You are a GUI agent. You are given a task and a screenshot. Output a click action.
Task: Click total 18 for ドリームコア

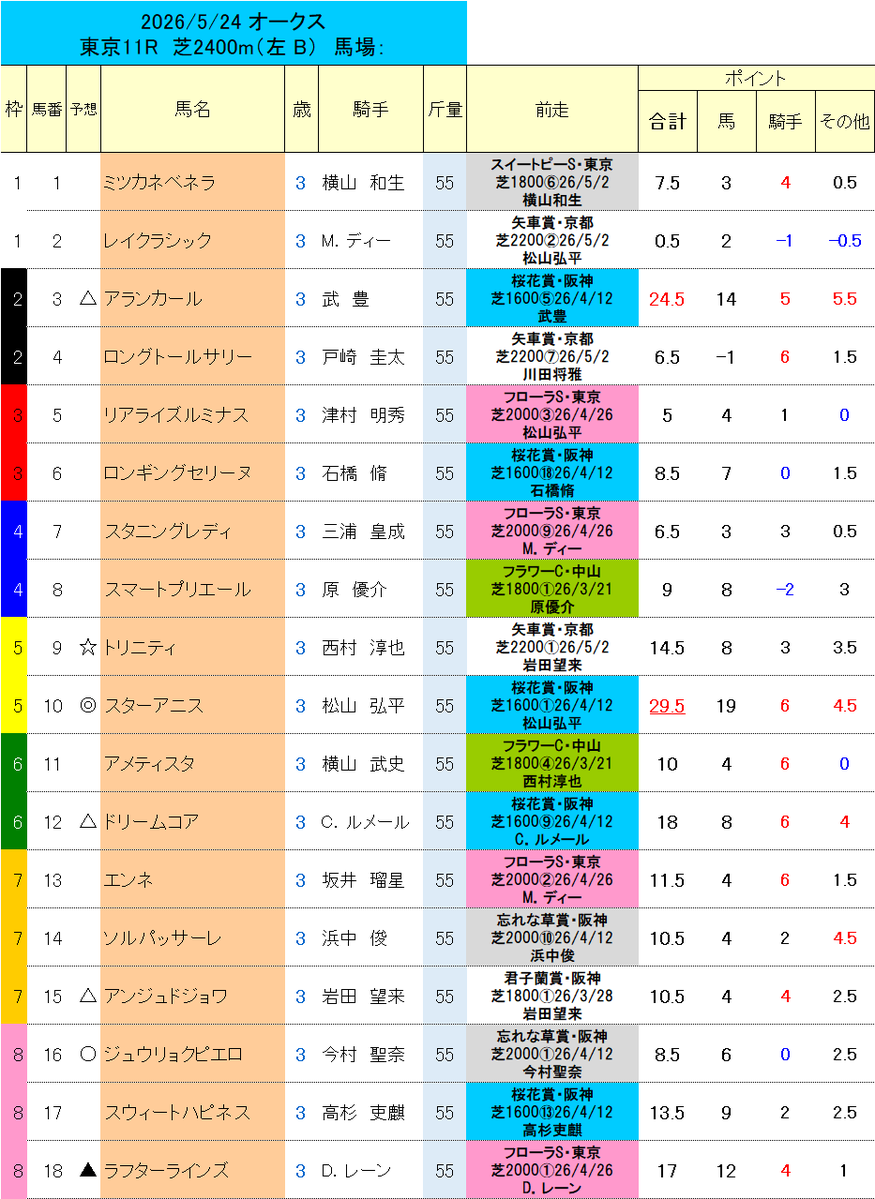tap(667, 822)
